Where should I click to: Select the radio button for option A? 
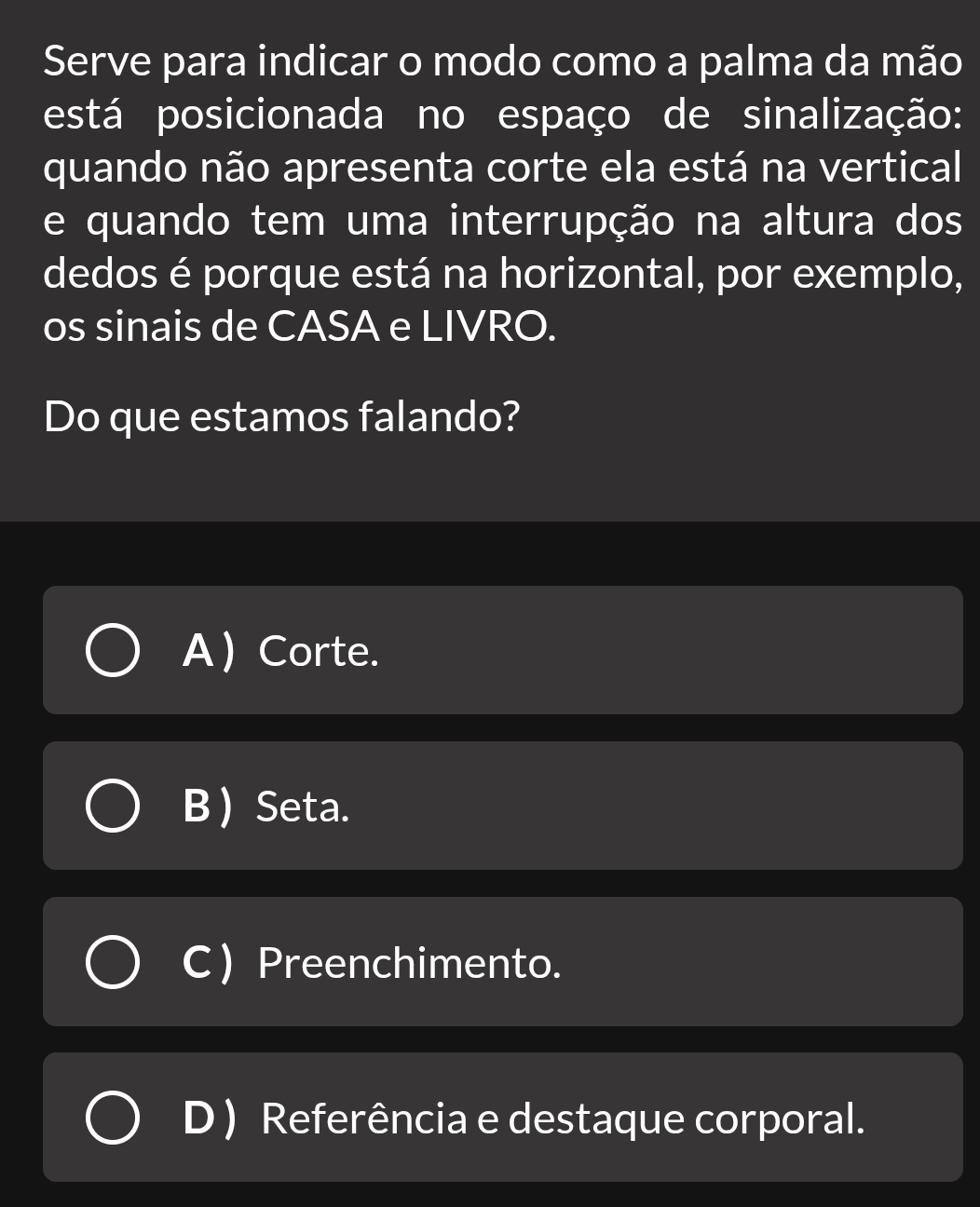(x=115, y=652)
